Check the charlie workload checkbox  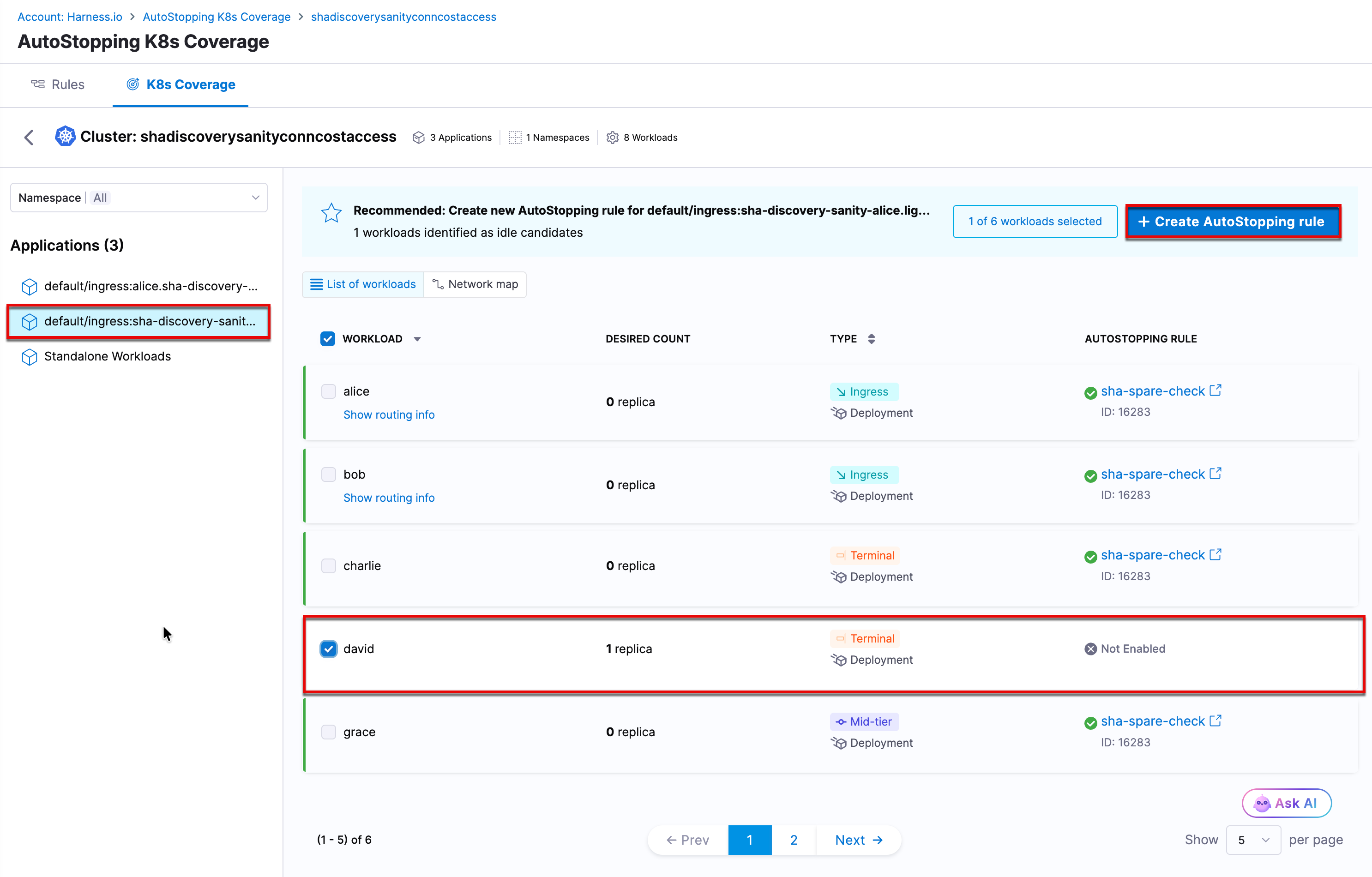click(329, 566)
